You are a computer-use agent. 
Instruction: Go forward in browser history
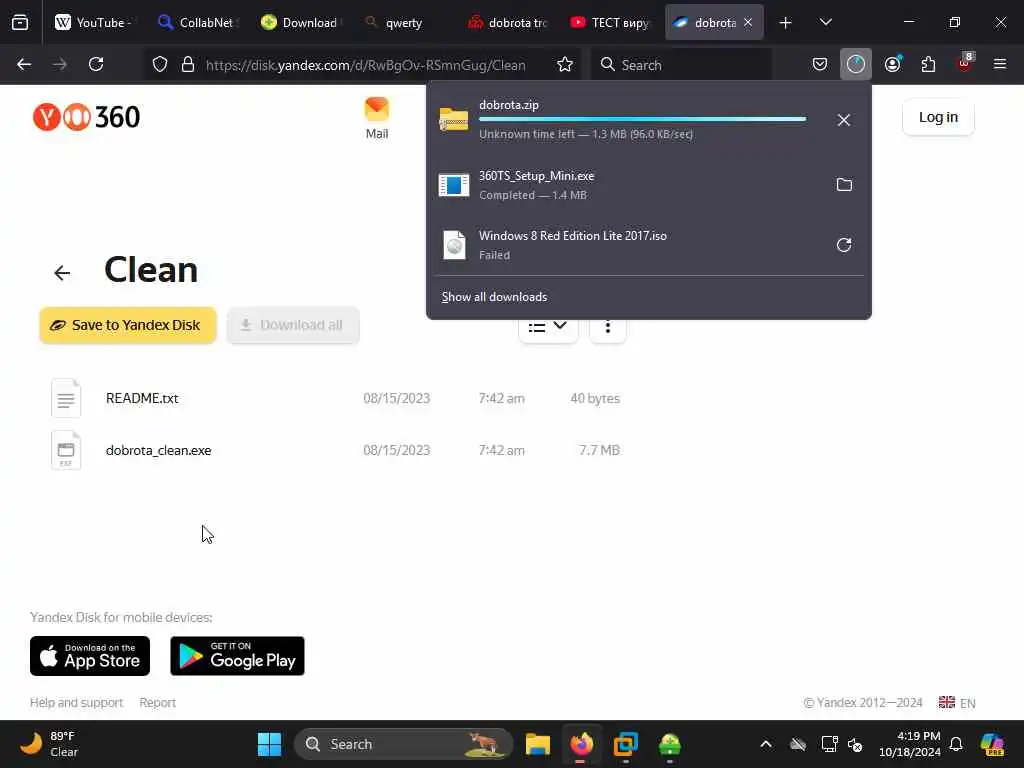60,64
